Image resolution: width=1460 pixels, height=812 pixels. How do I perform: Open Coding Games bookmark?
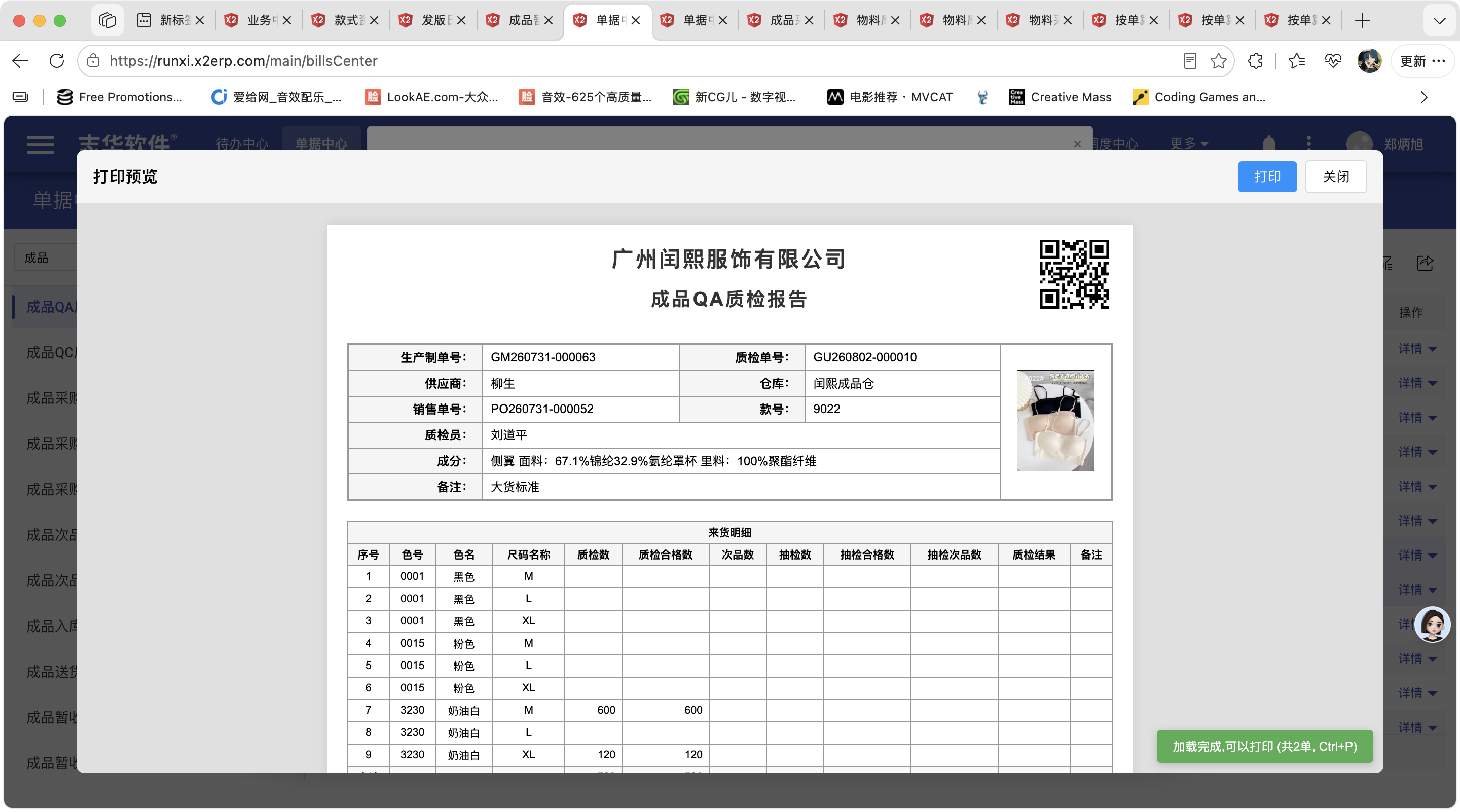click(1199, 97)
